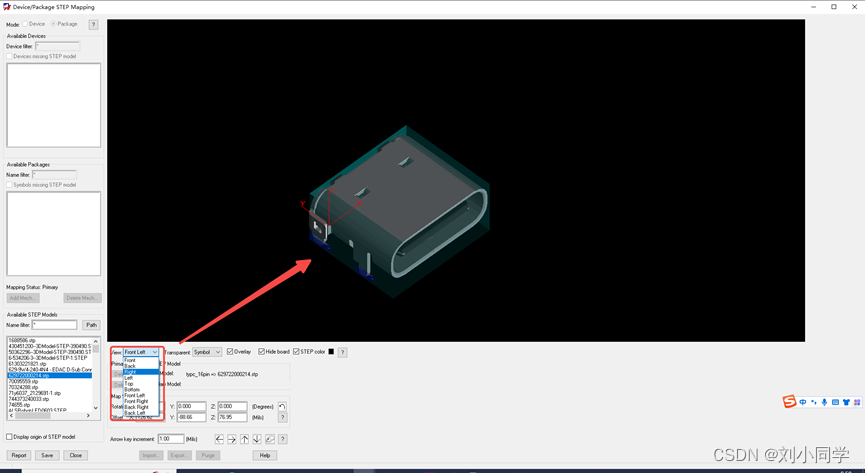Click the Arrow key increment field

pos(170,439)
